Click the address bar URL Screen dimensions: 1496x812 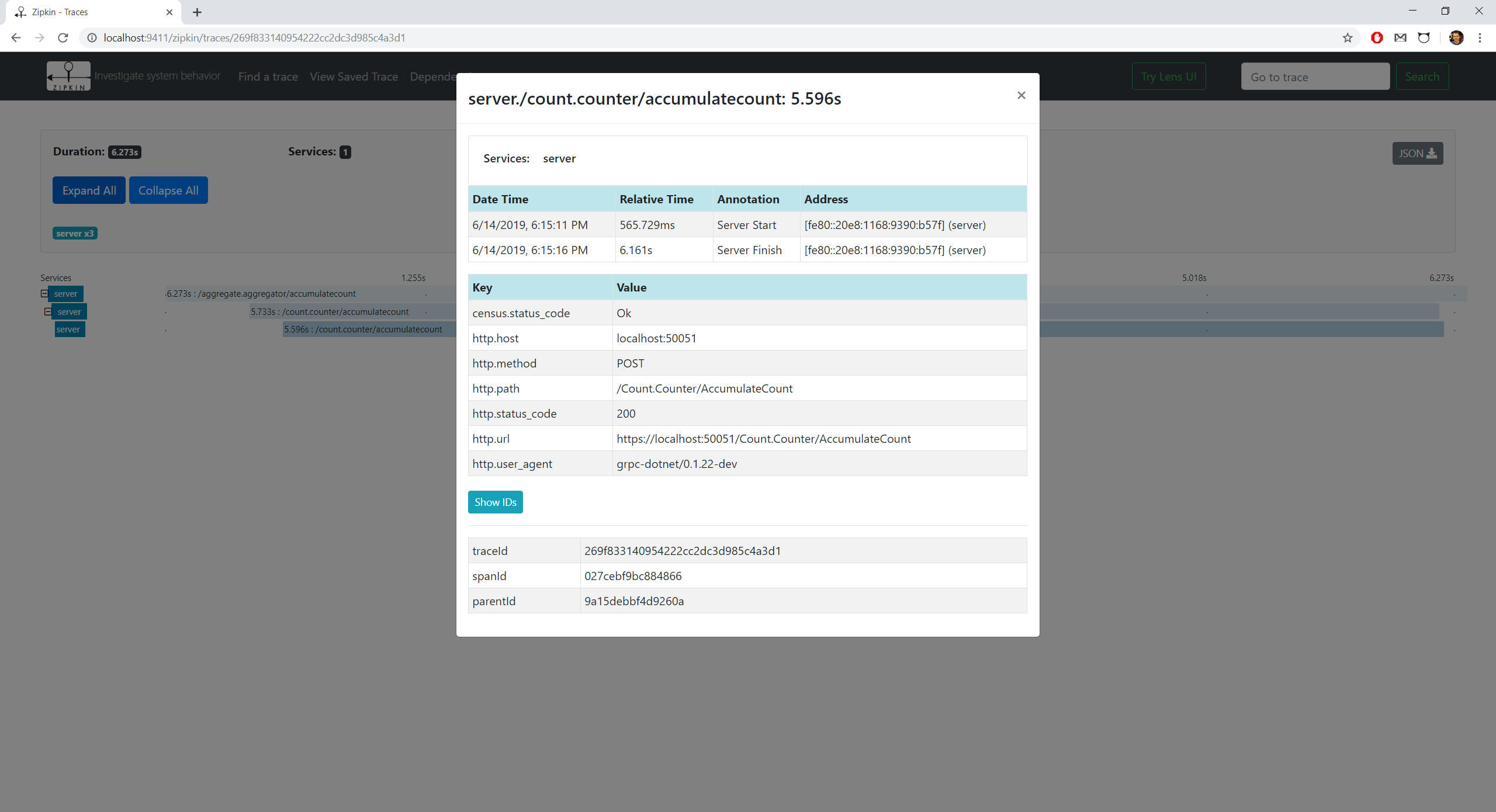[254, 38]
